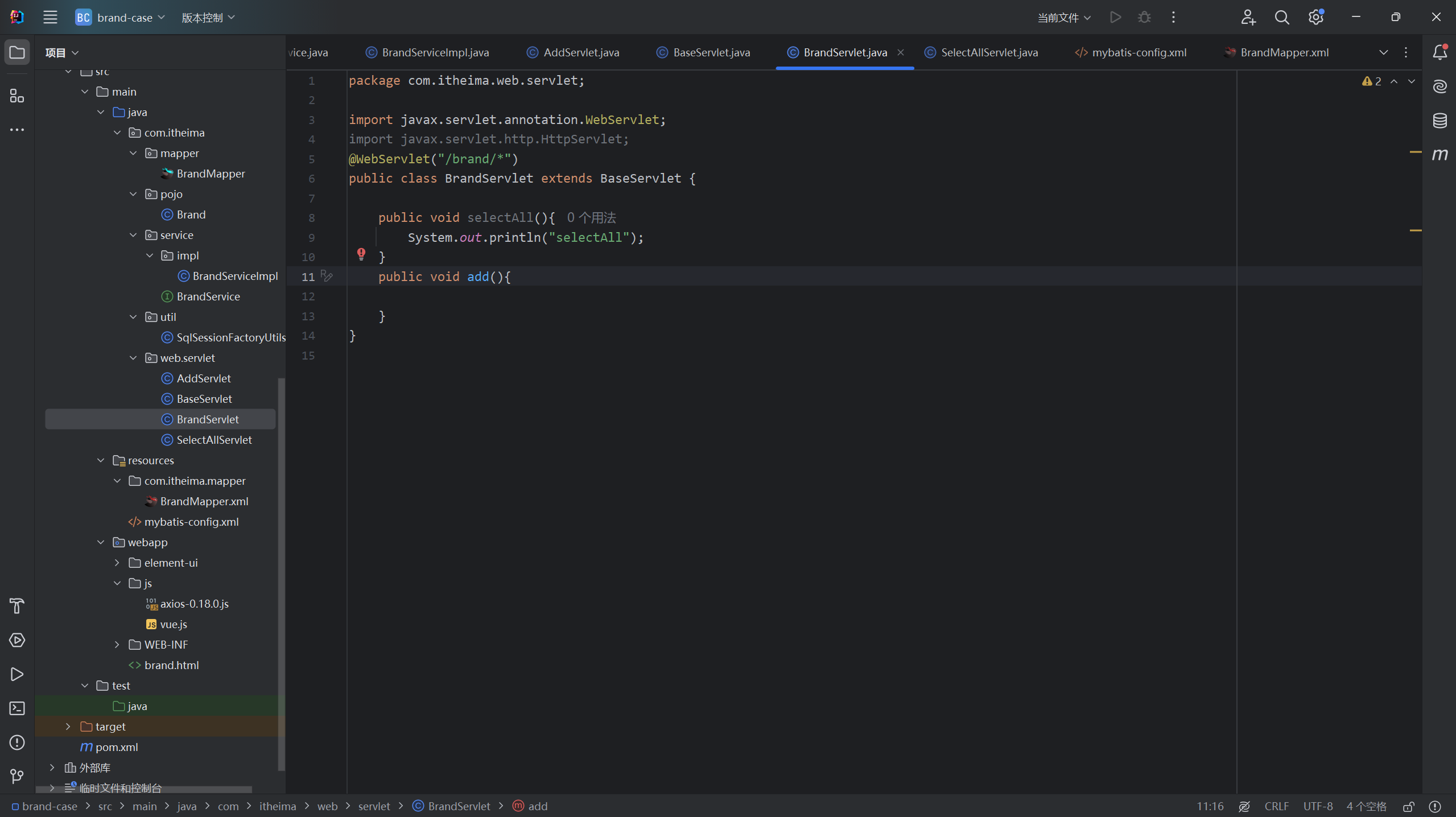The image size is (1456, 817).
Task: Click brand.html in webapp tree
Action: [x=170, y=664]
